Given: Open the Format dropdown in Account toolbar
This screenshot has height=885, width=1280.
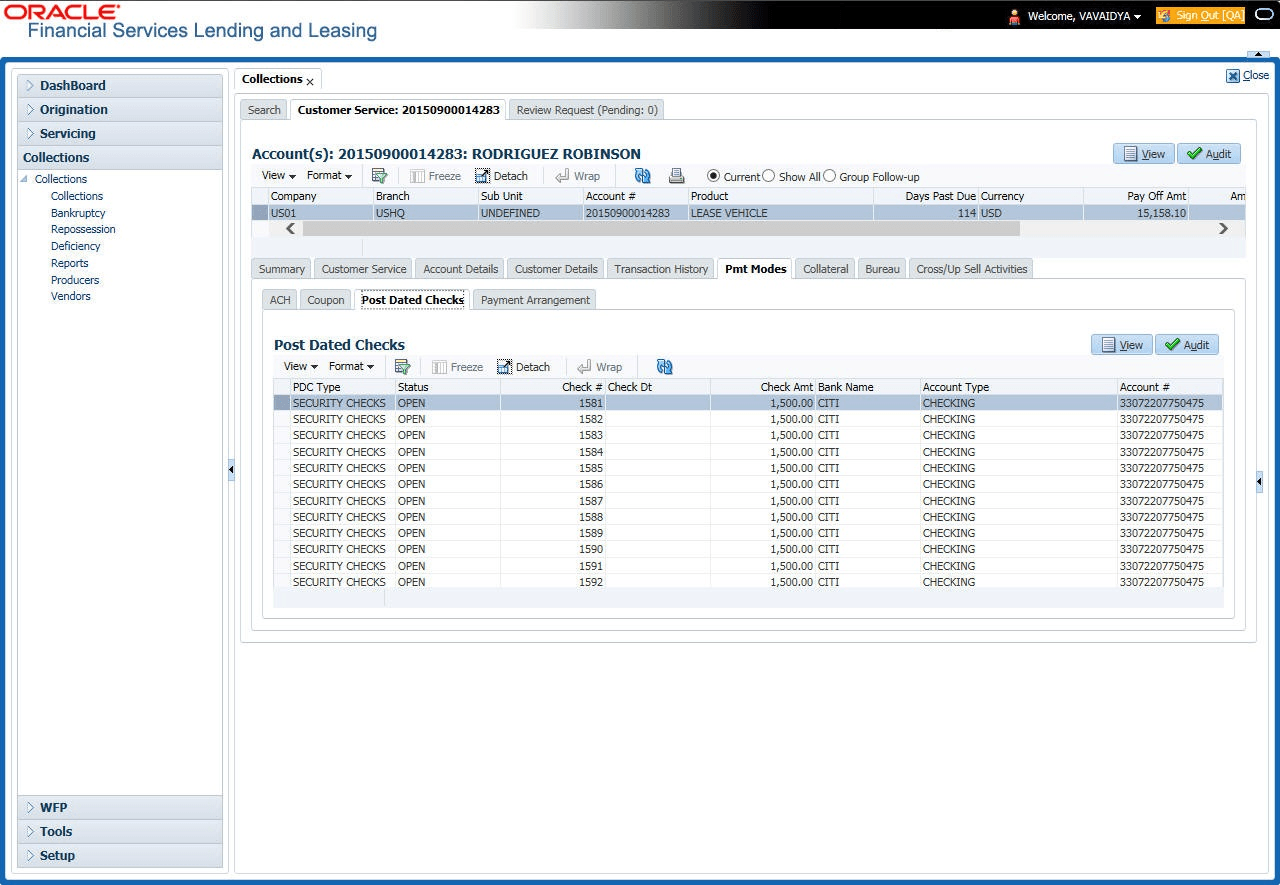Looking at the screenshot, I should (x=329, y=176).
